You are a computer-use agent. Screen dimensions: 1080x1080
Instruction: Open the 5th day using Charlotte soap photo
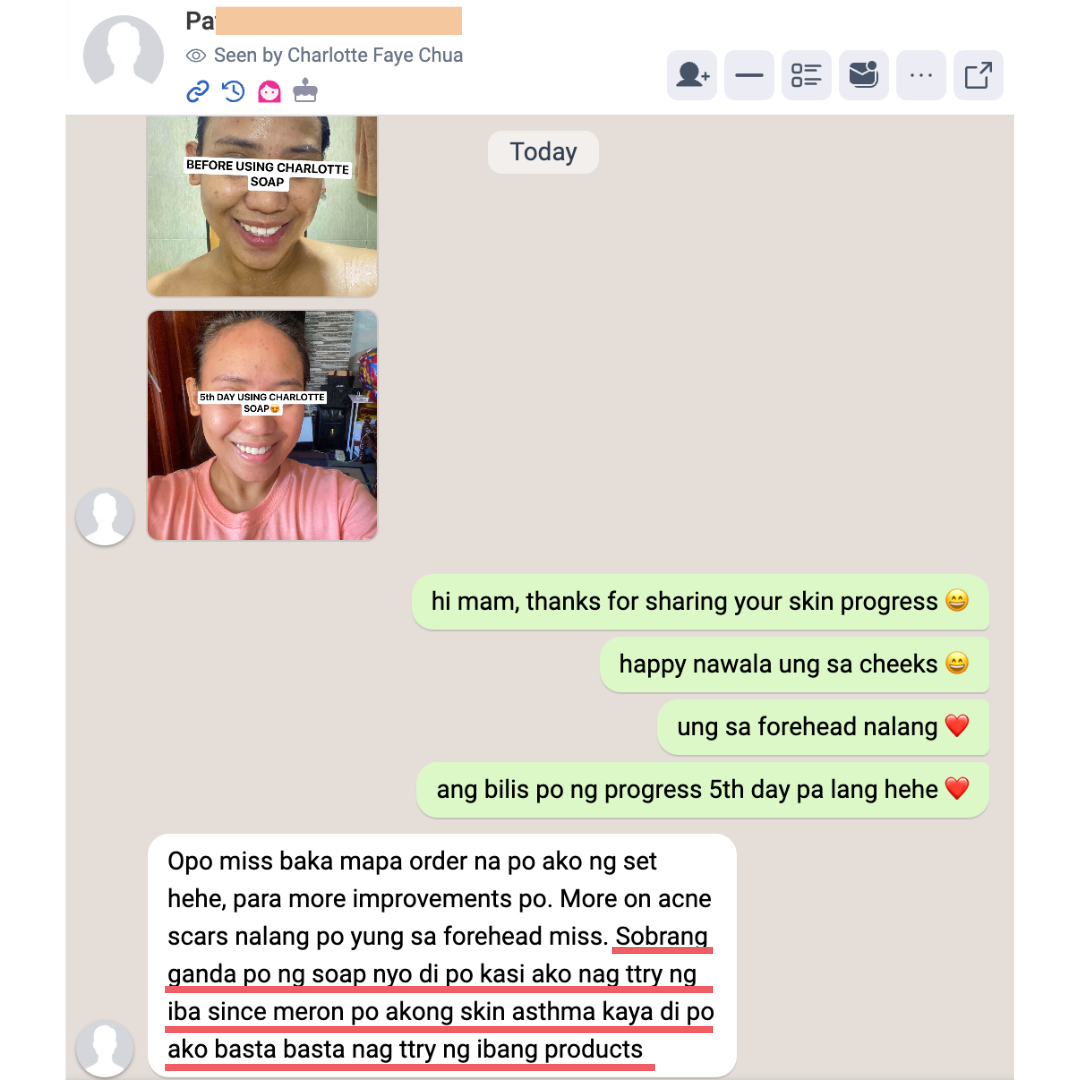pos(262,425)
